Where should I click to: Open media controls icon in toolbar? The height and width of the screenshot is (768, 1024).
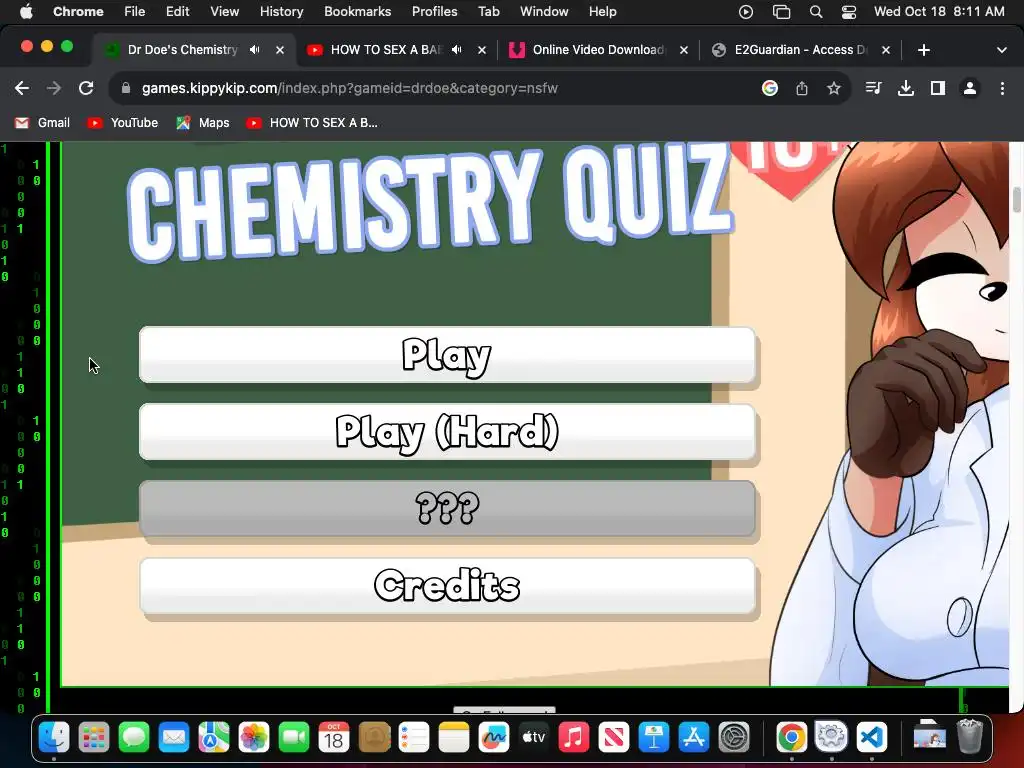[x=873, y=88]
